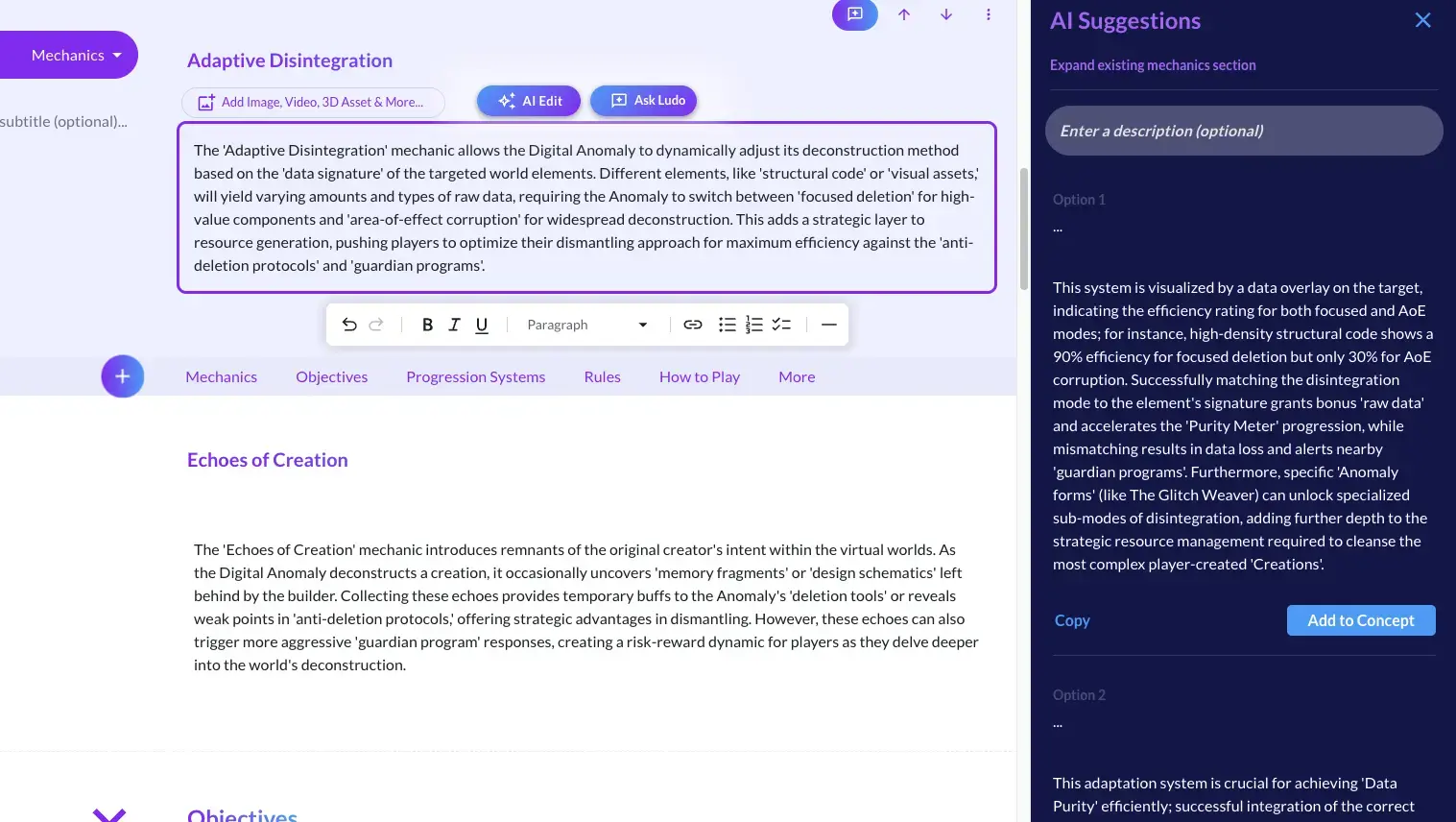Insert a hyperlink with the link icon

[692, 325]
